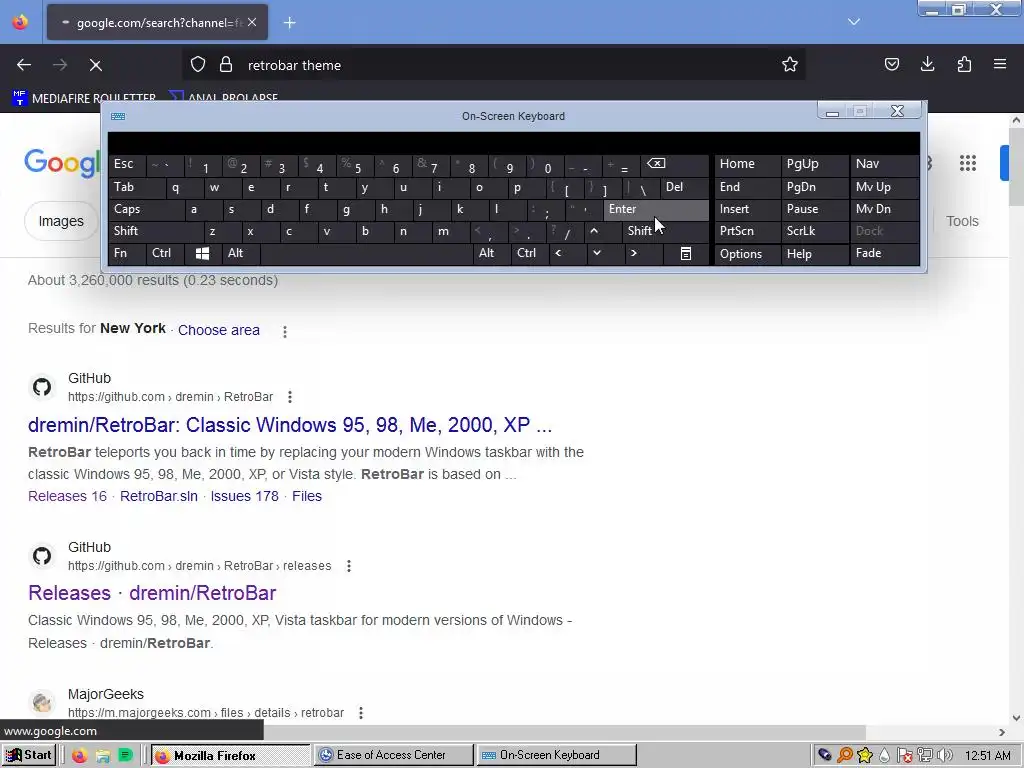Viewport: 1024px width, 768px height.
Task: Click the horizontal scrollbar right arrow
Action: (1002, 732)
